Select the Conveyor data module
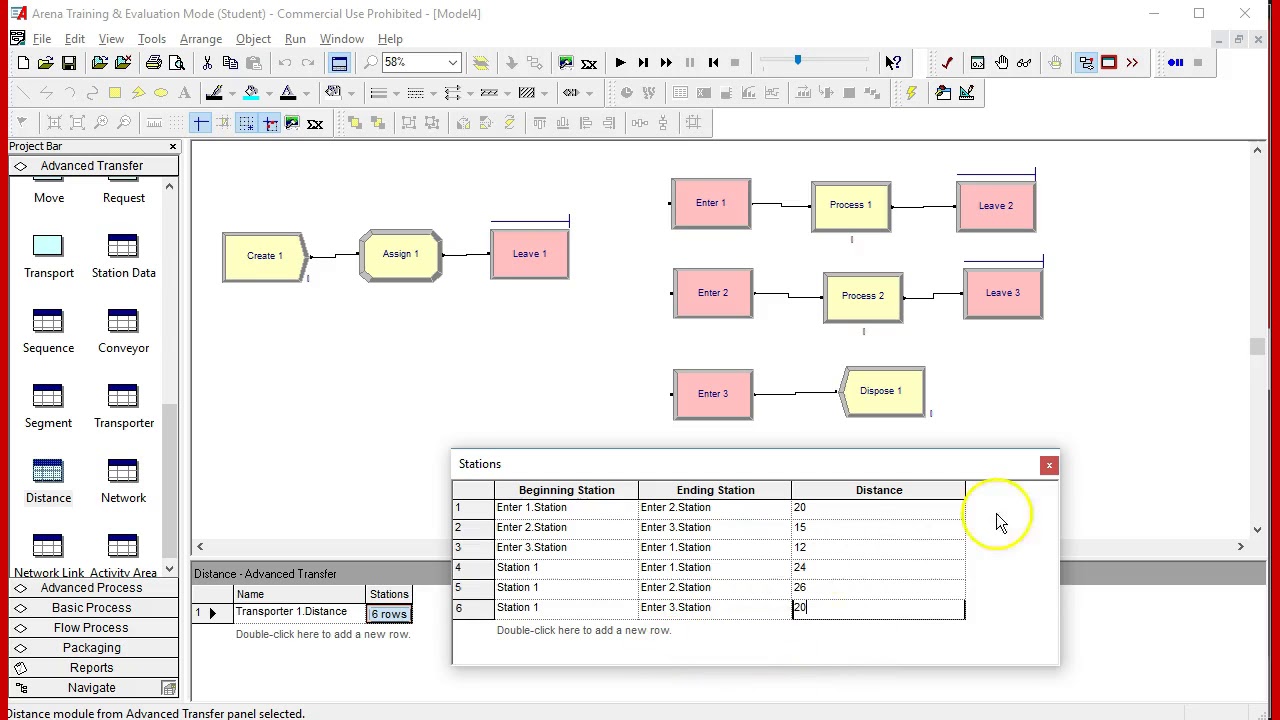 [124, 330]
